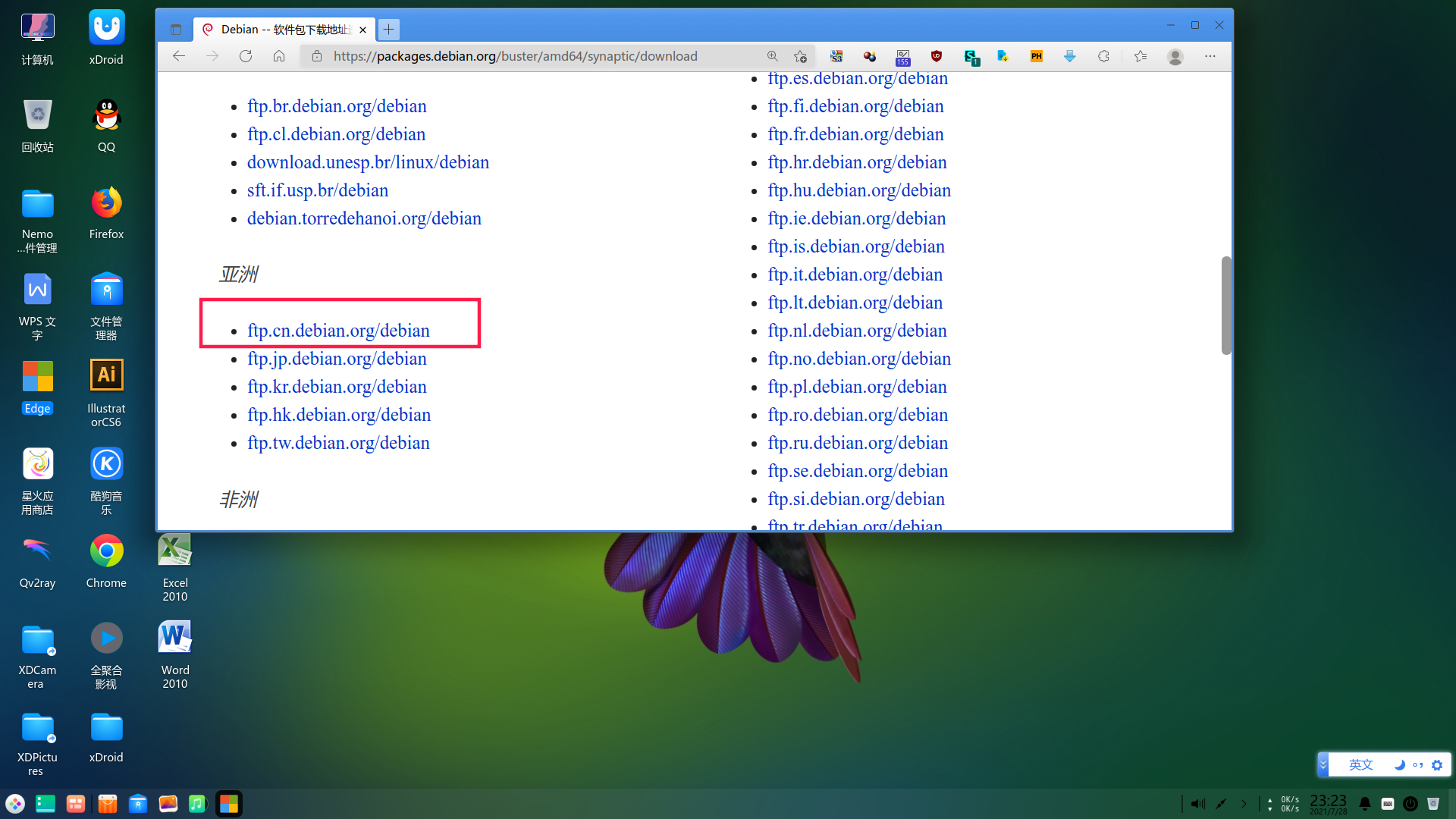
Task: Open the Edge settings and more menu
Action: point(1210,56)
